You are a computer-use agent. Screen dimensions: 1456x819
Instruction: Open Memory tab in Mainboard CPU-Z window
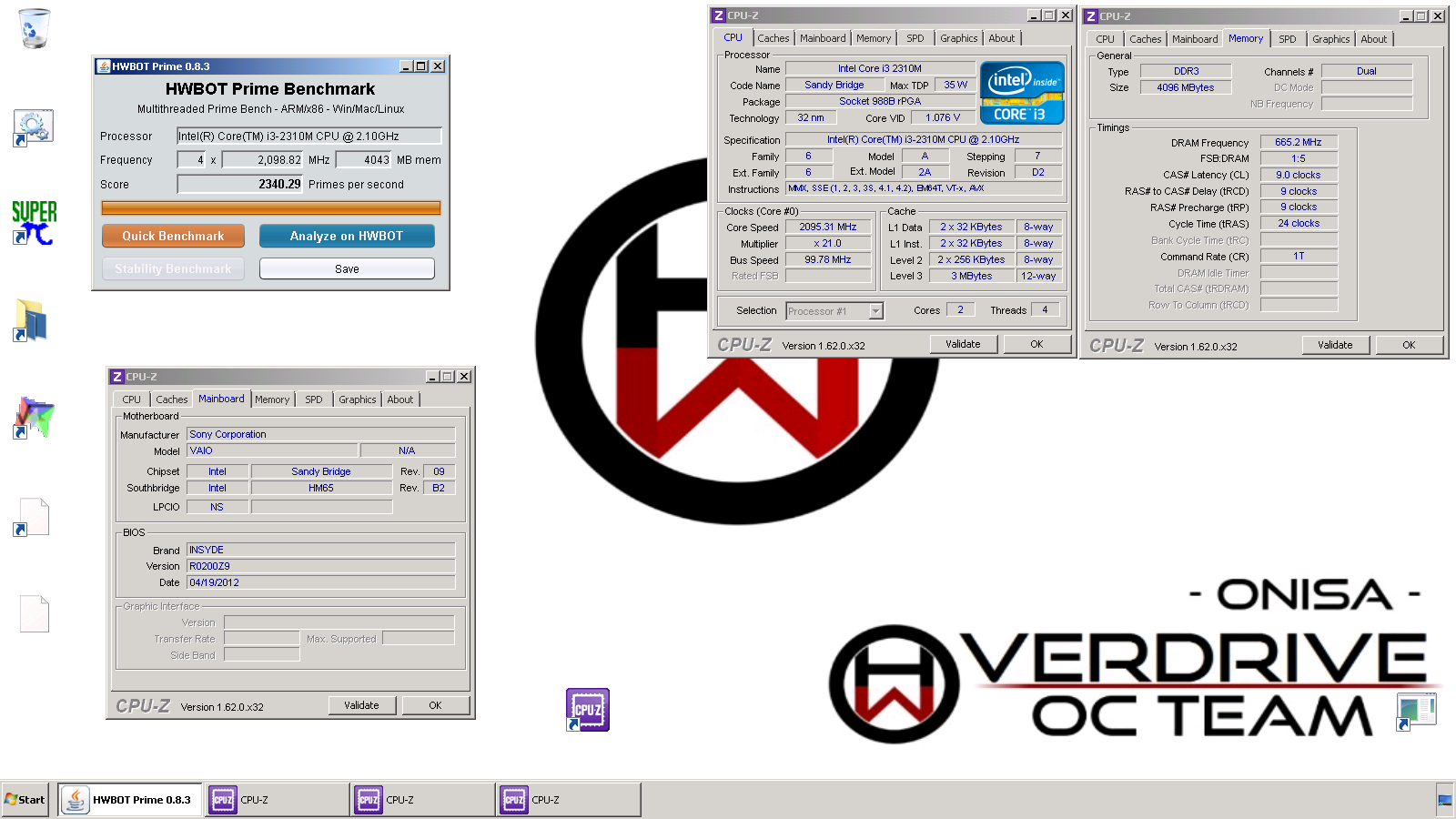272,399
